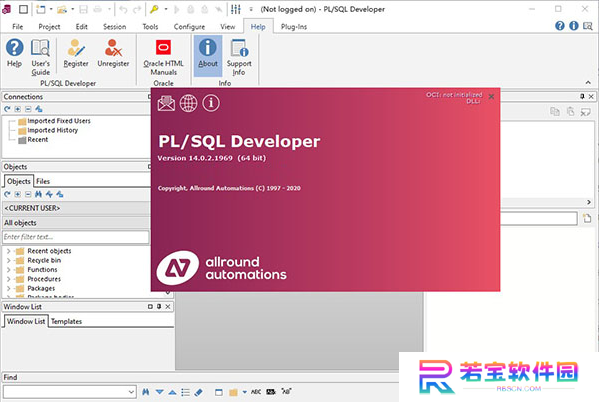This screenshot has width=599, height=402.
Task: Click the Preferences sliders icon in quick toolbar
Action: tap(236, 9)
